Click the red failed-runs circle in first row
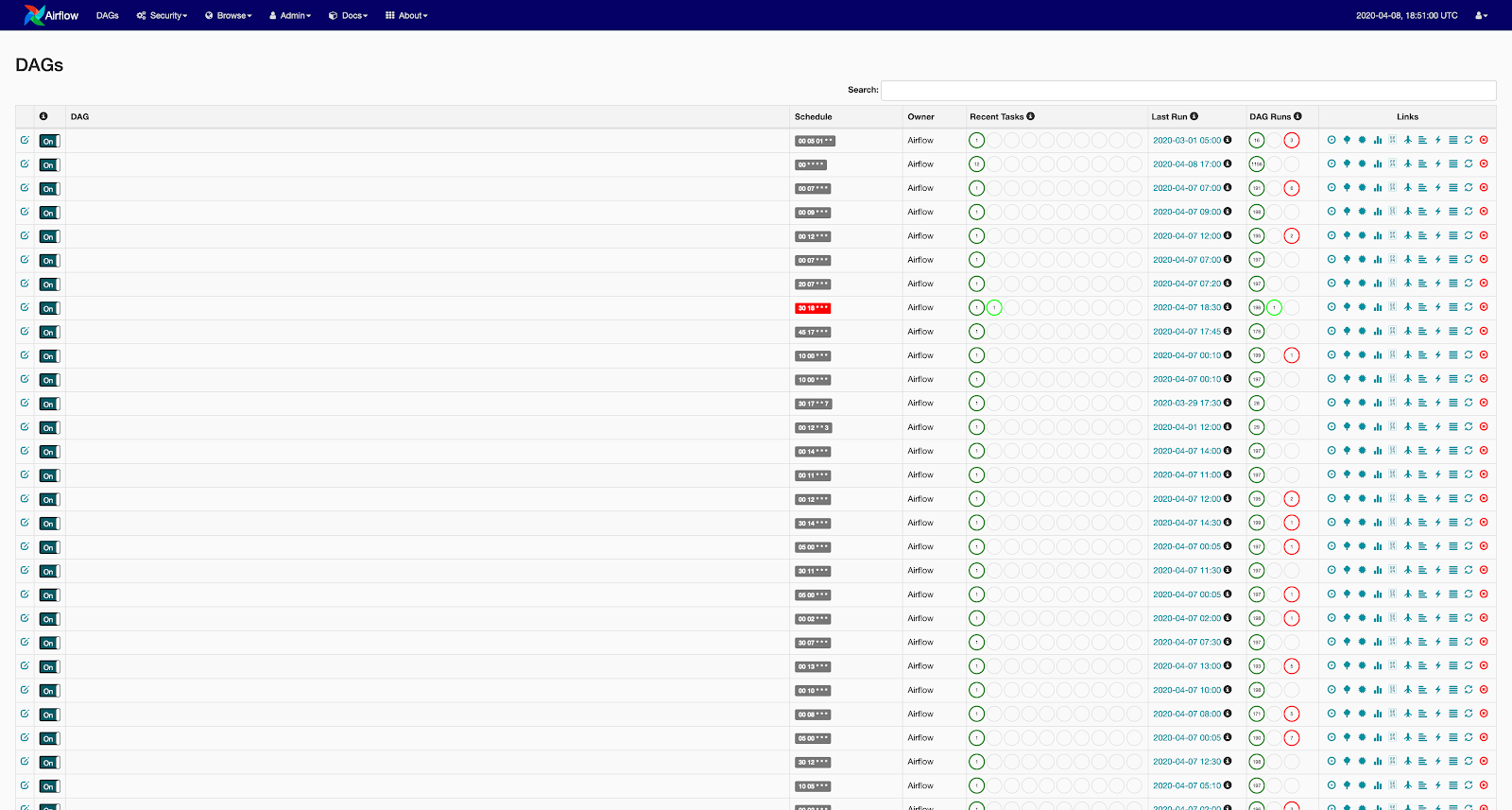Viewport: 1512px width, 810px height. pos(1292,141)
